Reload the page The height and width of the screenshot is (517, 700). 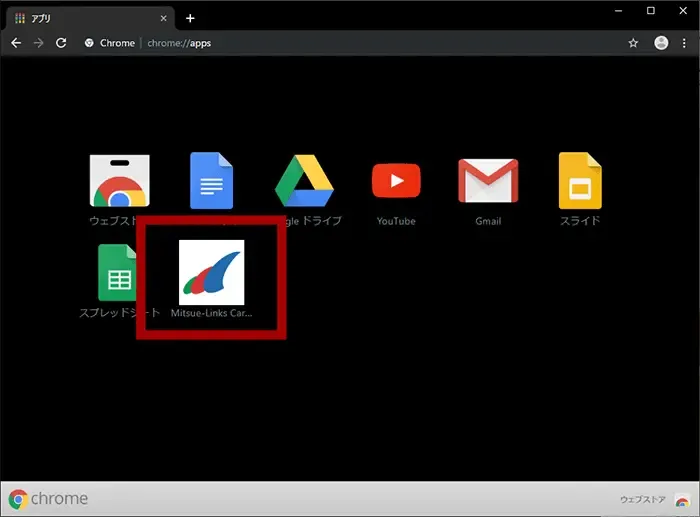61,43
